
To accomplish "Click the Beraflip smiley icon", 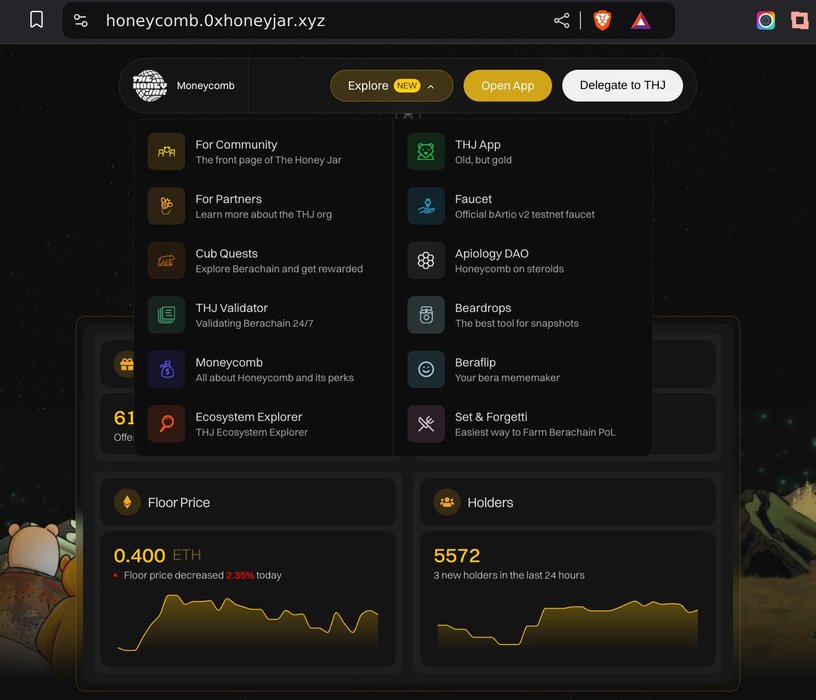I will [x=426, y=369].
